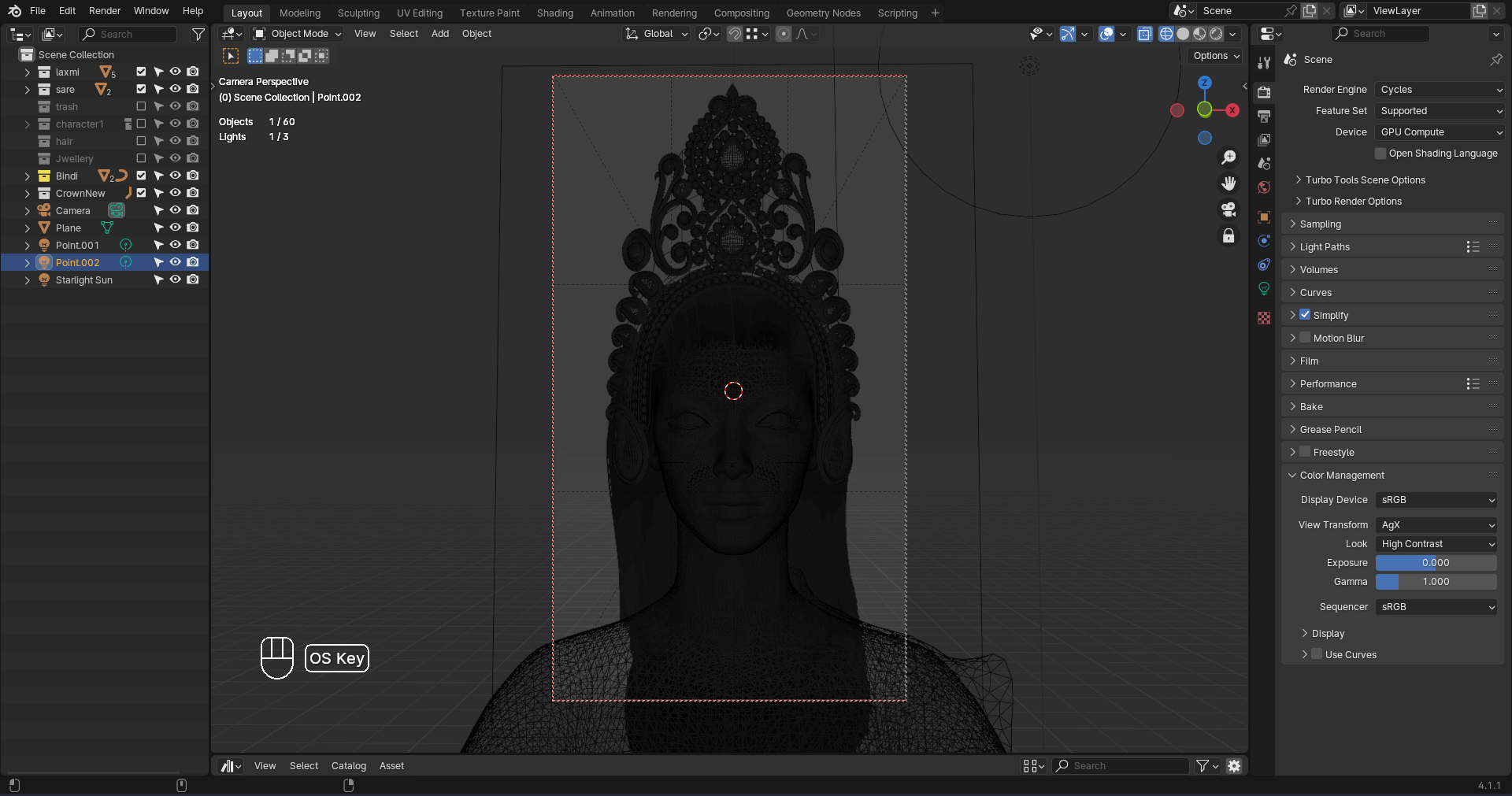Click the outliner search field
The image size is (1512, 796).
pos(128,35)
